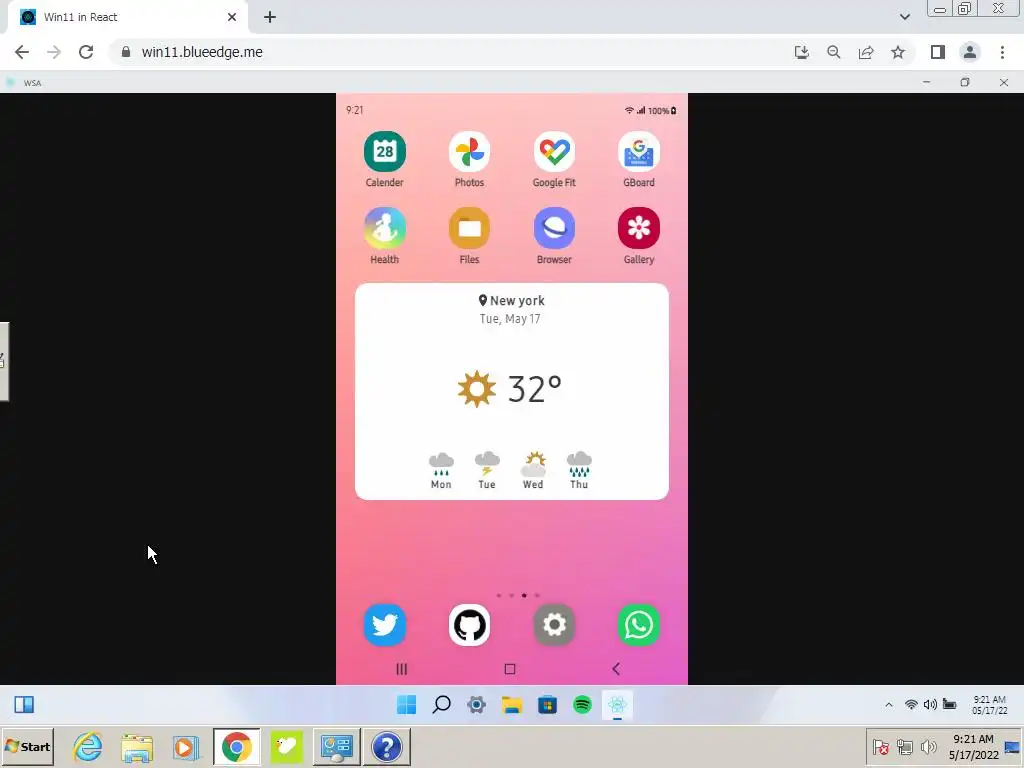This screenshot has width=1024, height=768.
Task: Minimize the WSA window
Action: [x=926, y=82]
